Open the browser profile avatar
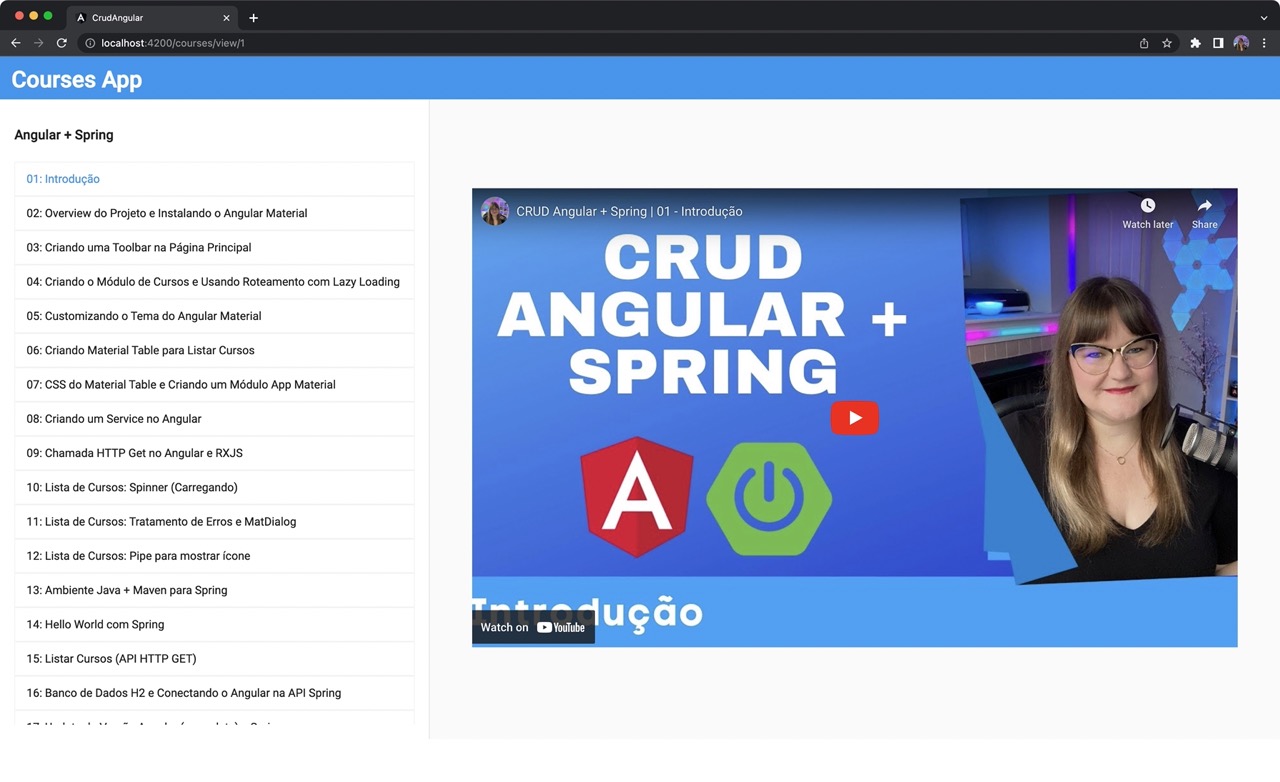Viewport: 1280px width, 782px height. (1241, 43)
